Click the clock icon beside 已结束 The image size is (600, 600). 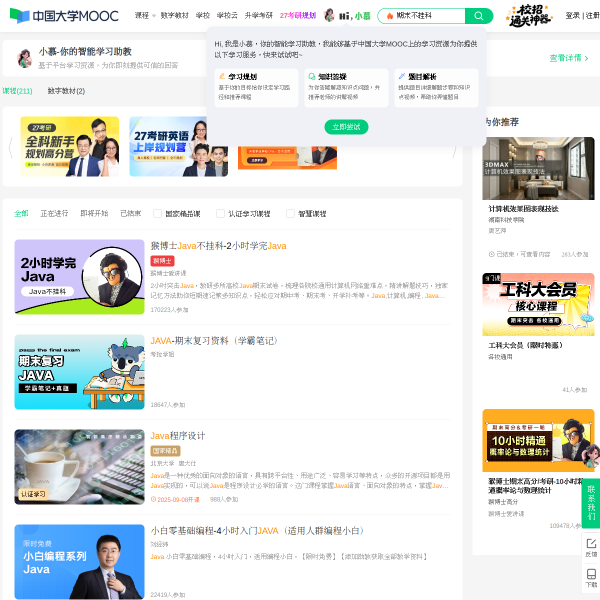[491, 254]
